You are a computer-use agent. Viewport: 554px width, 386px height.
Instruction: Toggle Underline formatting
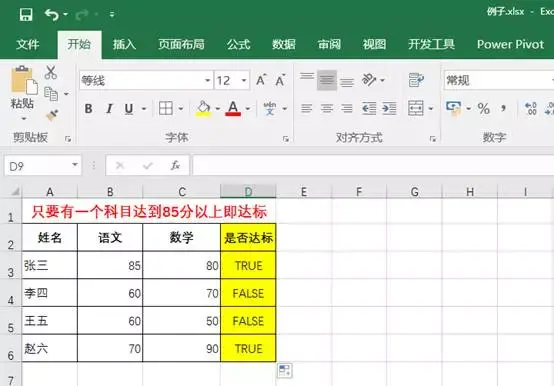click(x=129, y=108)
